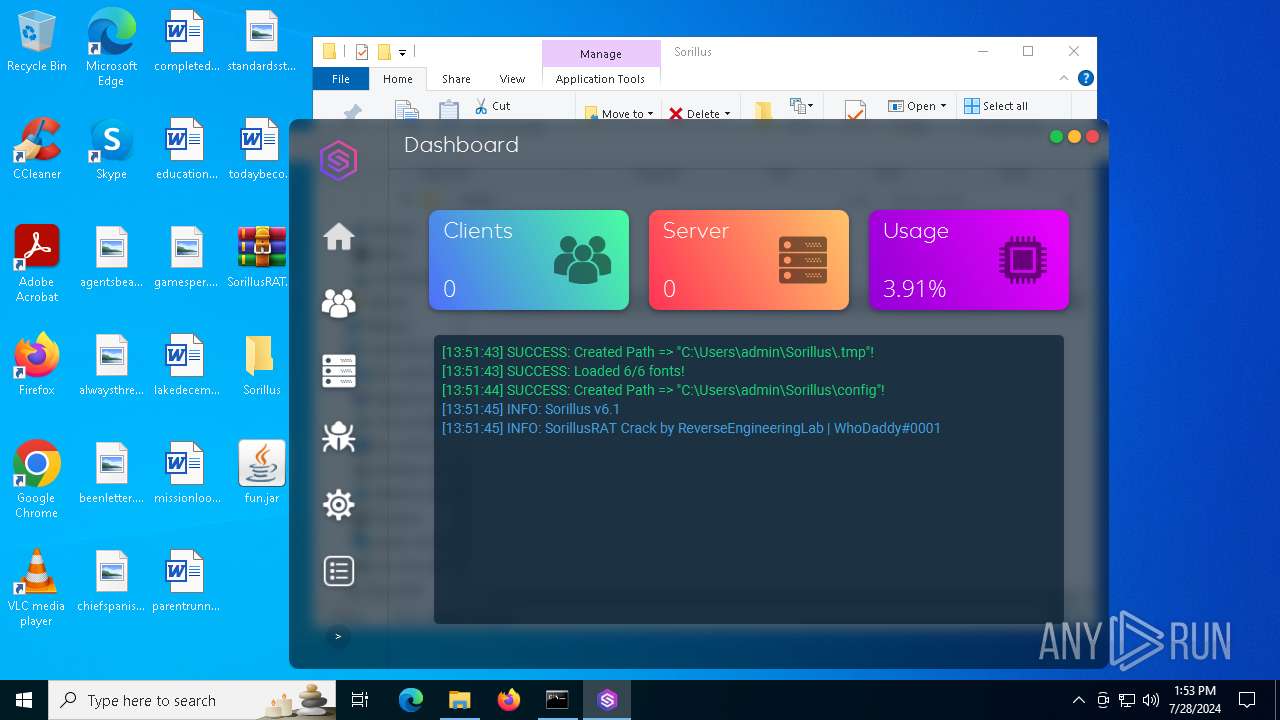Open the Clients page in Sorillus sidebar
The height and width of the screenshot is (720, 1280).
click(339, 303)
